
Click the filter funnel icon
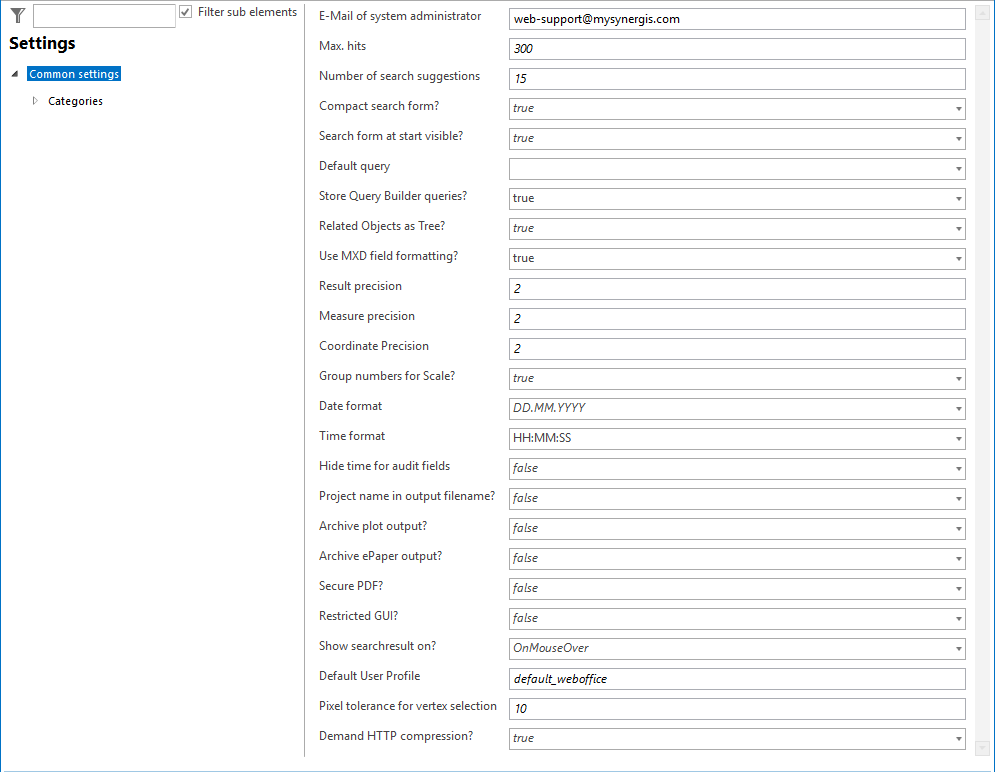(16, 15)
